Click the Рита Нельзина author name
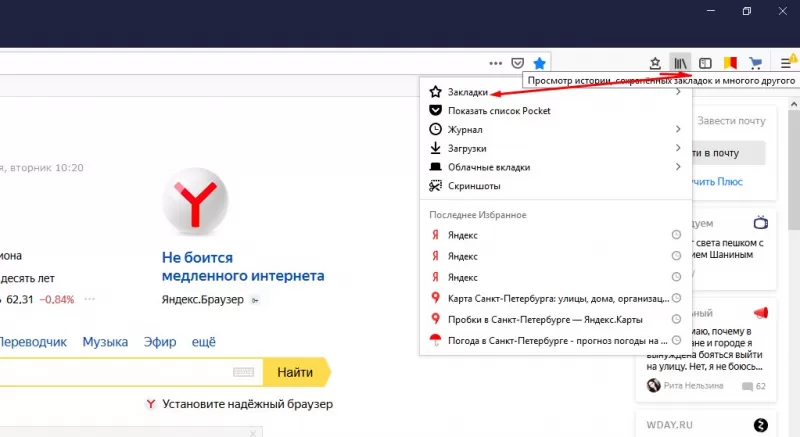The height and width of the screenshot is (437, 800). tap(693, 385)
